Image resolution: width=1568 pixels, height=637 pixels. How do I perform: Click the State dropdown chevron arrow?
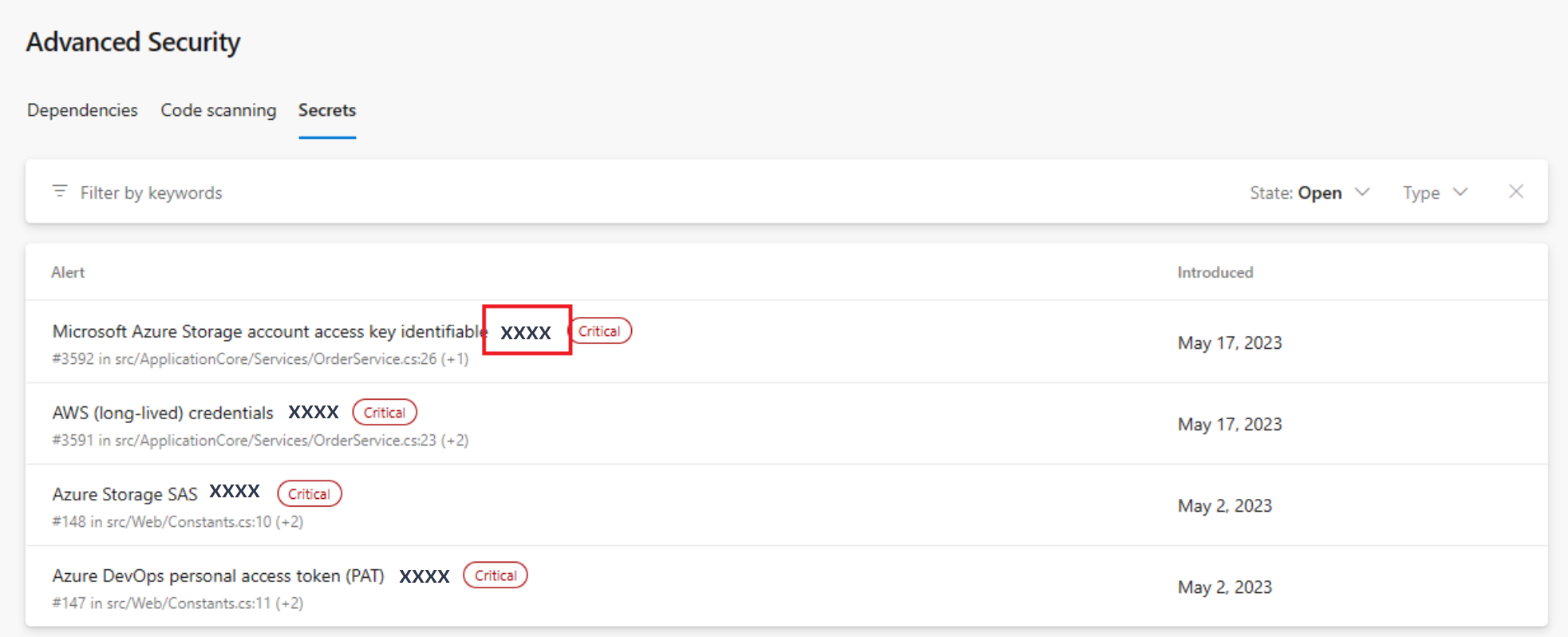click(1363, 192)
